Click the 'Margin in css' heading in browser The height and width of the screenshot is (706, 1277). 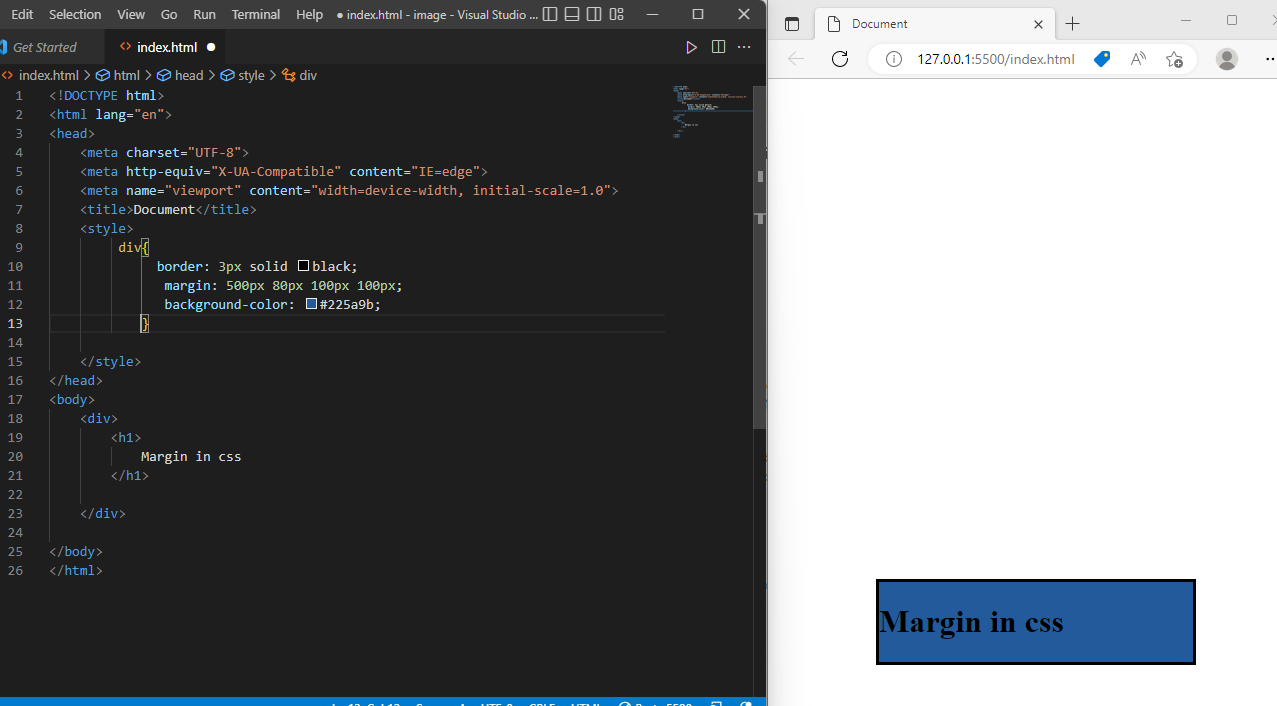[x=971, y=622]
